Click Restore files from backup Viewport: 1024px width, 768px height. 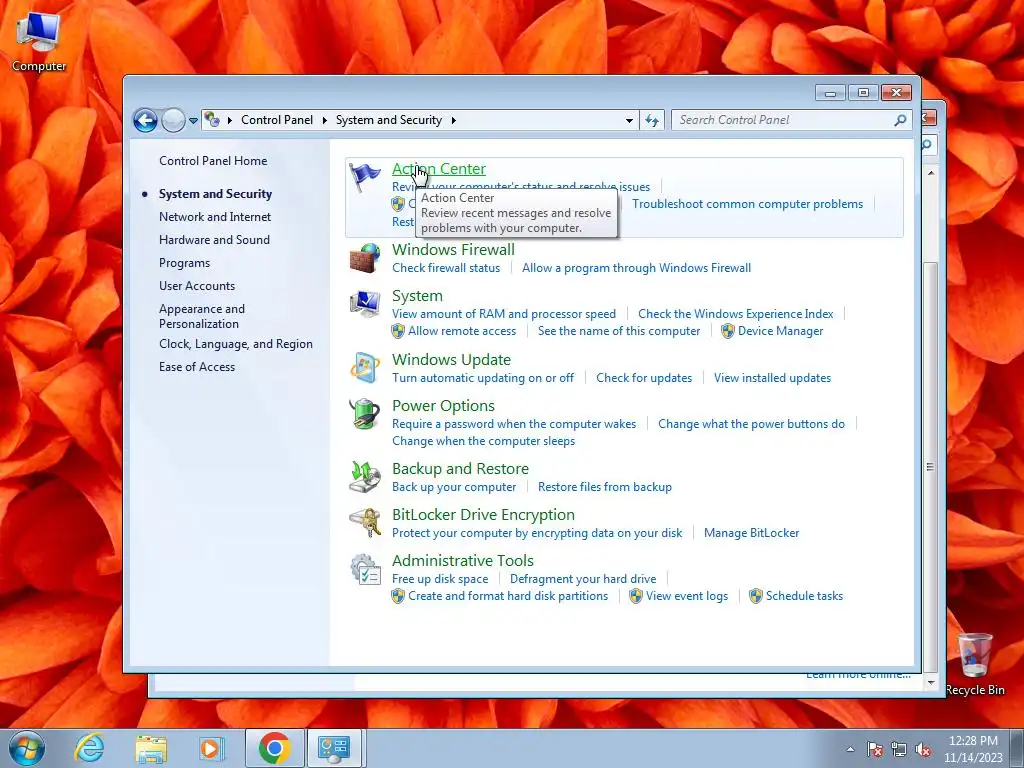[x=605, y=487]
